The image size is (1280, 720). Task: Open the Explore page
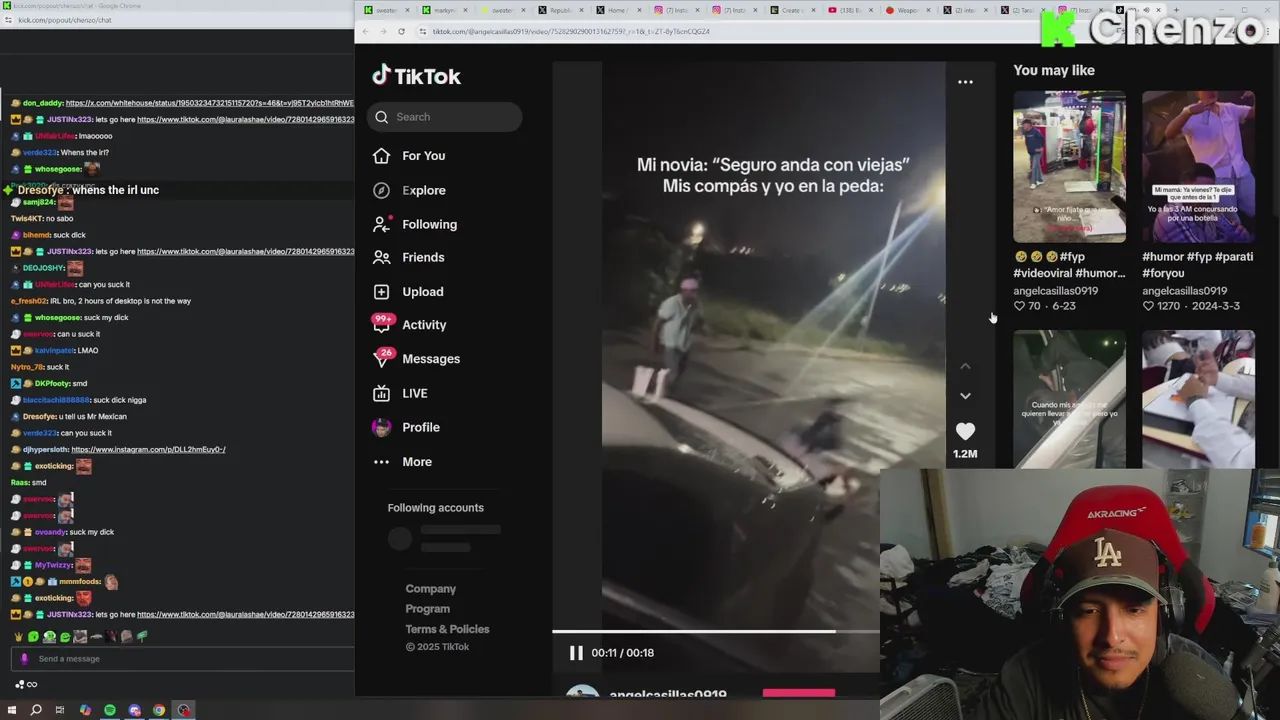click(x=424, y=190)
